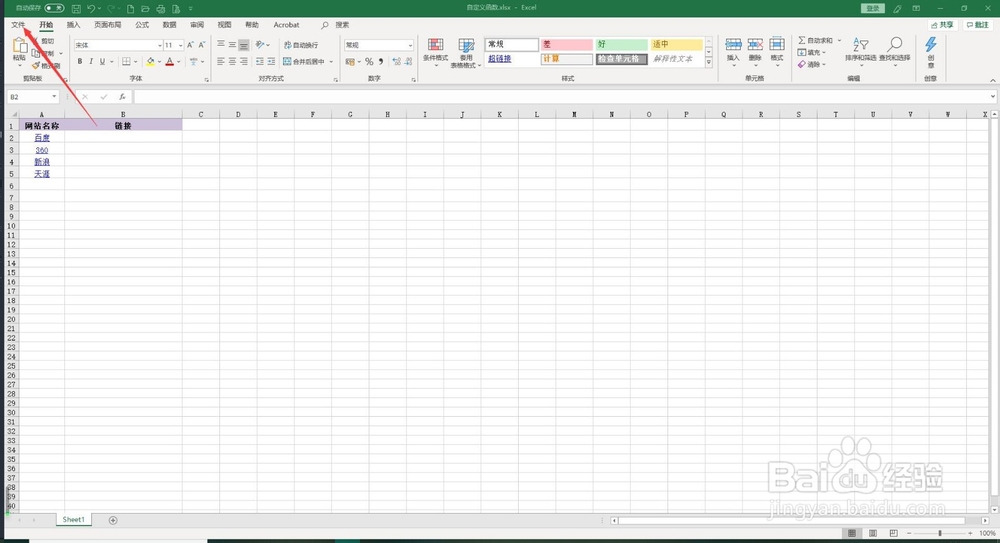Screen dimensions: 1000x543
Task: Click the Save icon in the quick access toolbar
Action: (76, 8)
